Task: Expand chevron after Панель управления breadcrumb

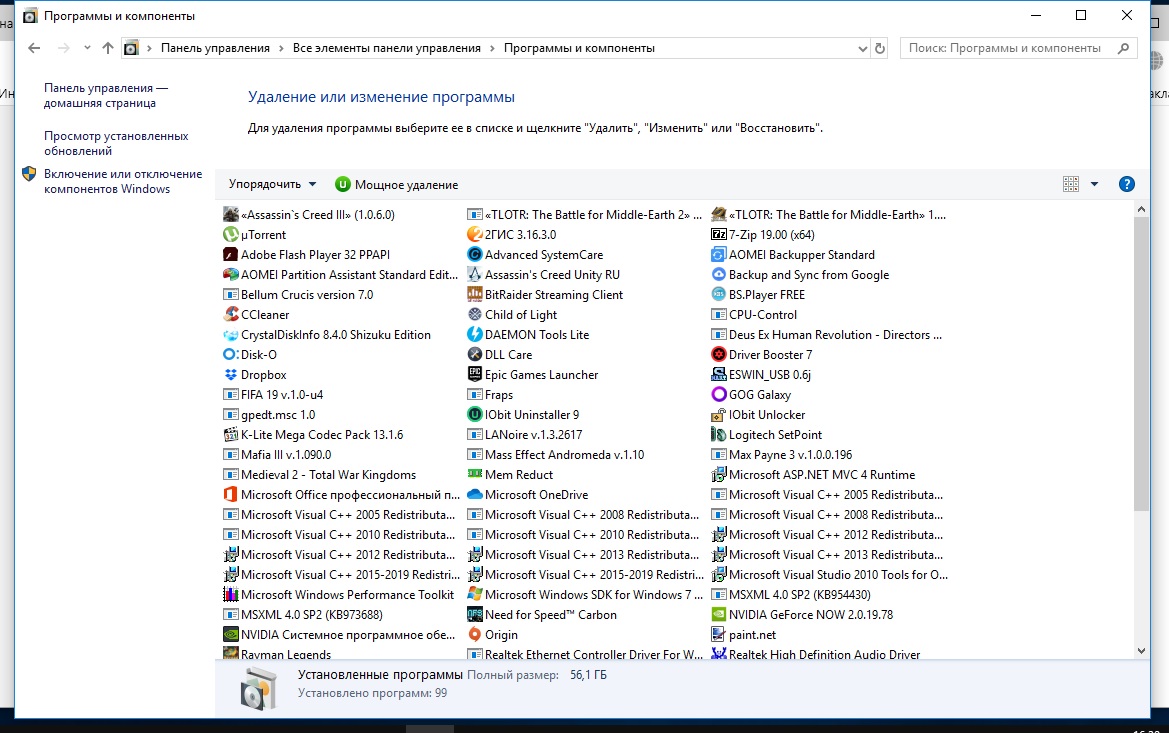Action: click(281, 48)
